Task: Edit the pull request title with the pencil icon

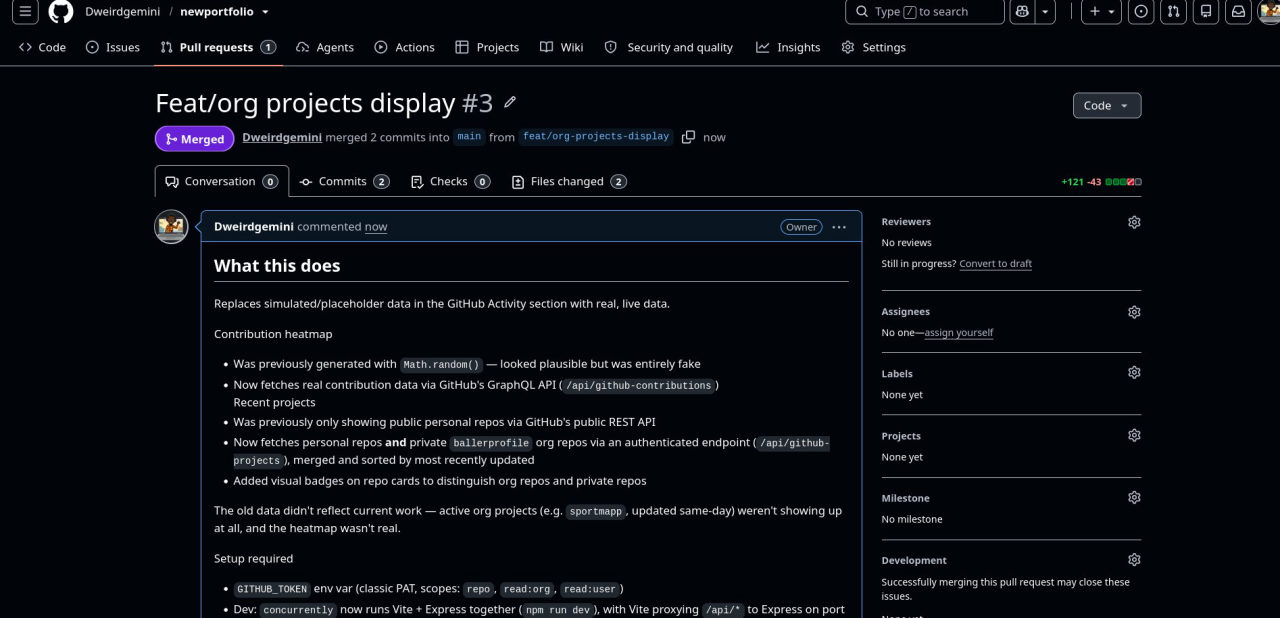Action: [x=510, y=102]
